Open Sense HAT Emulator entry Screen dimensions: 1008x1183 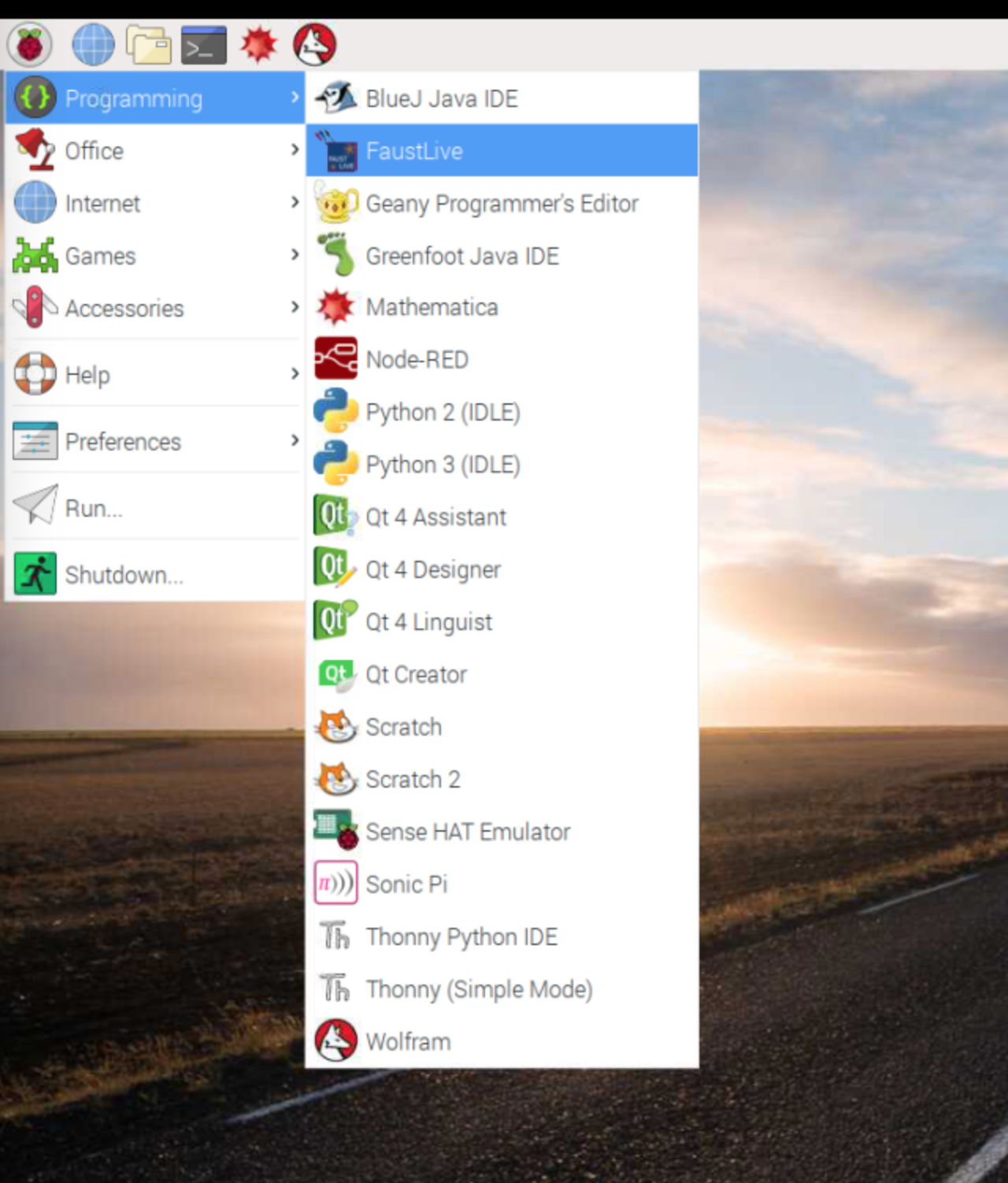502,831
